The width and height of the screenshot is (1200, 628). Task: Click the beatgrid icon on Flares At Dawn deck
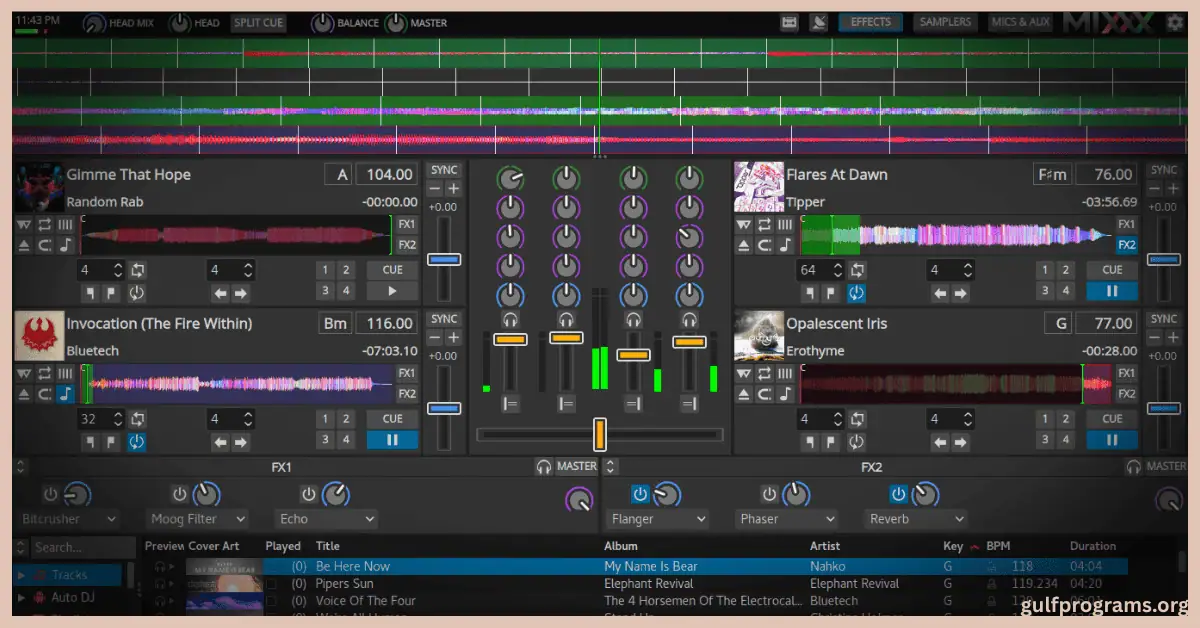tap(785, 225)
